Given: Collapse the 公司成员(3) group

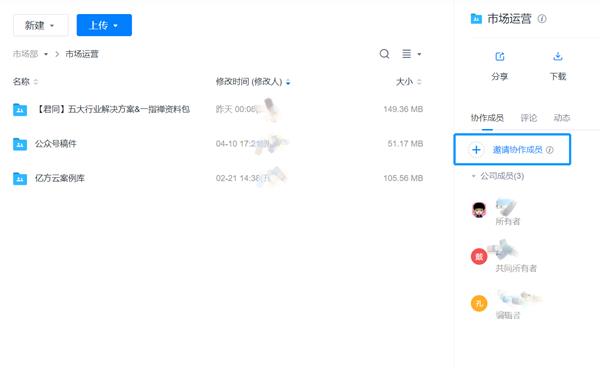Looking at the screenshot, I should [x=474, y=176].
